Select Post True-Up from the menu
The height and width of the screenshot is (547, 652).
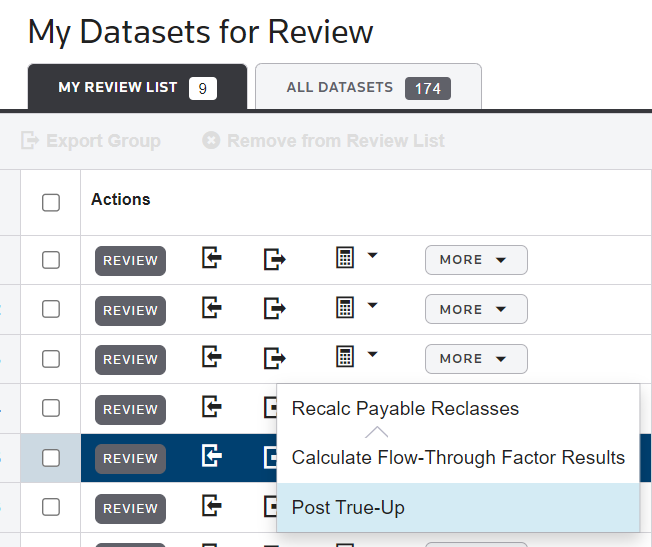click(x=348, y=508)
